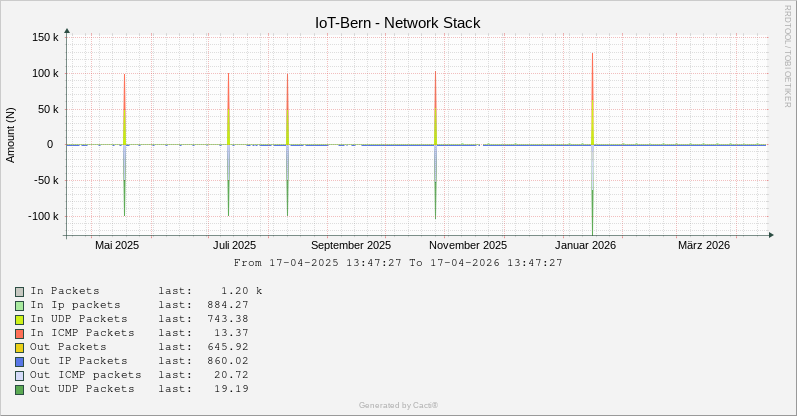The width and height of the screenshot is (797, 416).
Task: Click the Out UDP Packets green swatch
Action: 19,389
